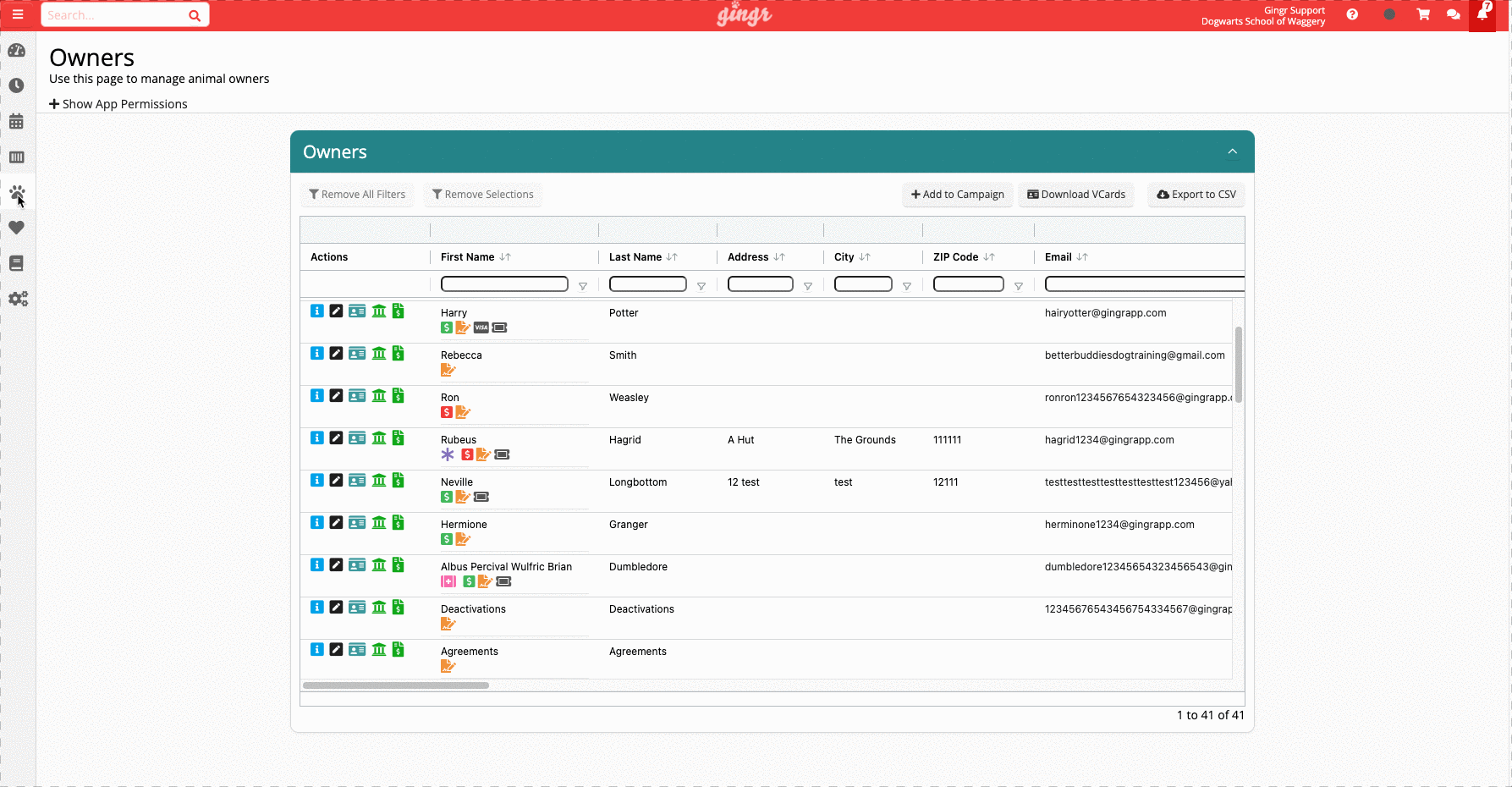Viewport: 1512px width, 787px height.
Task: Focus the ZIP Code filter input
Action: click(x=969, y=284)
